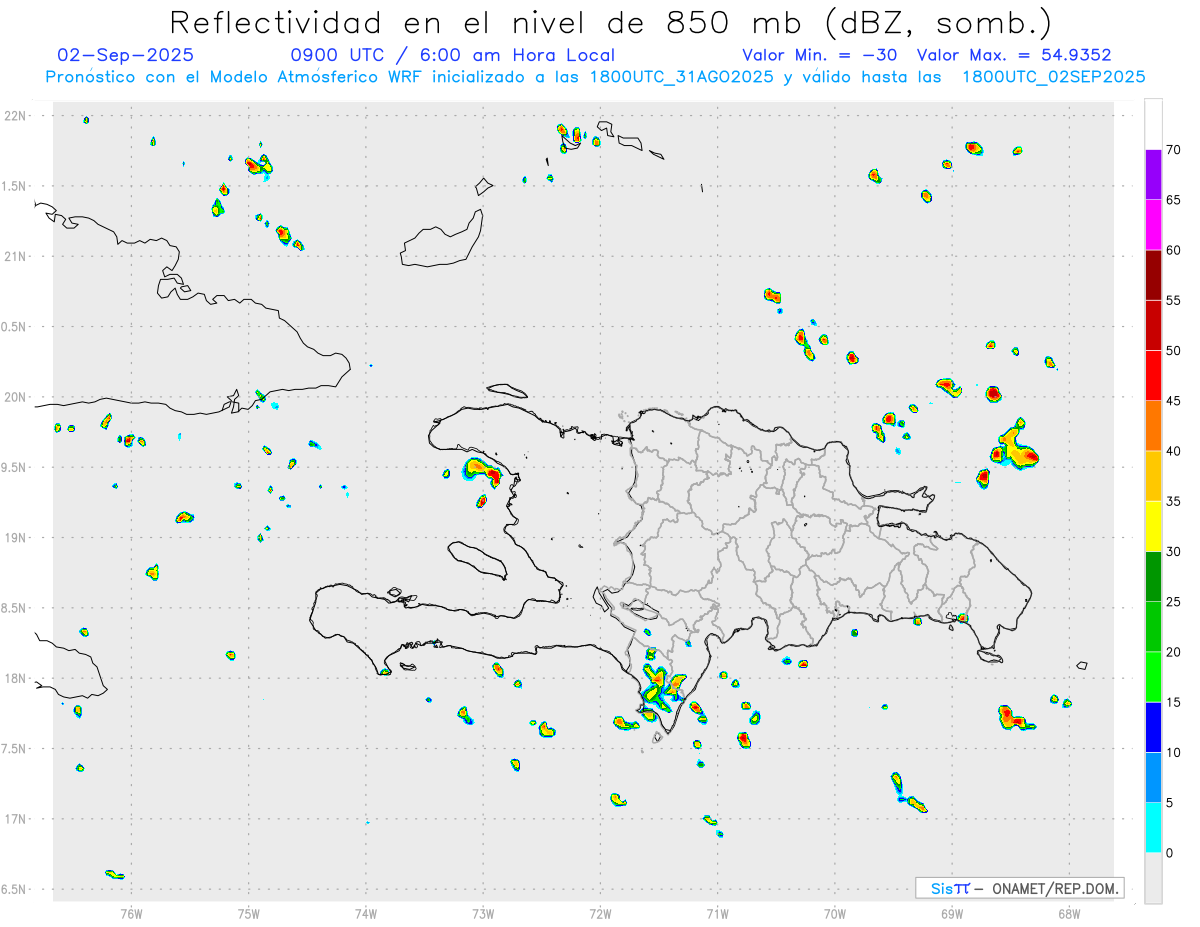Click the '72W' longitude label
The height and width of the screenshot is (927, 1200).
(600, 913)
